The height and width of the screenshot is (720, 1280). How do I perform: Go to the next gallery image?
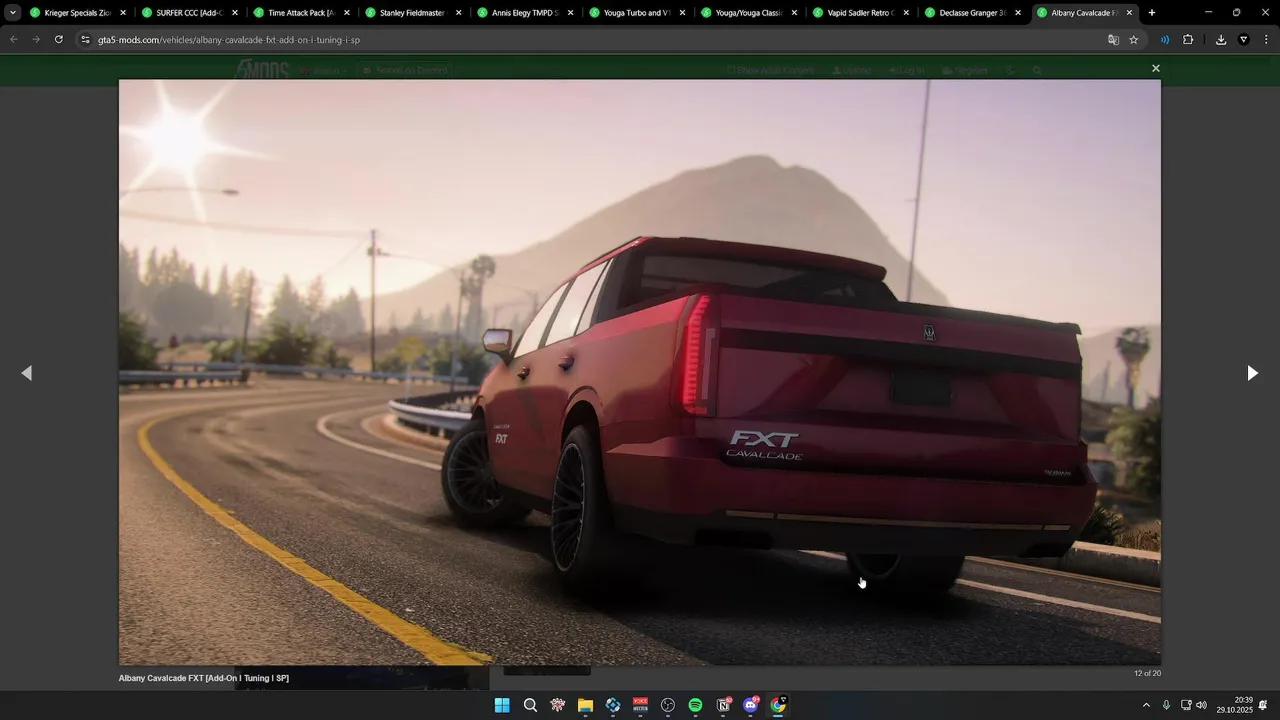pos(1252,373)
